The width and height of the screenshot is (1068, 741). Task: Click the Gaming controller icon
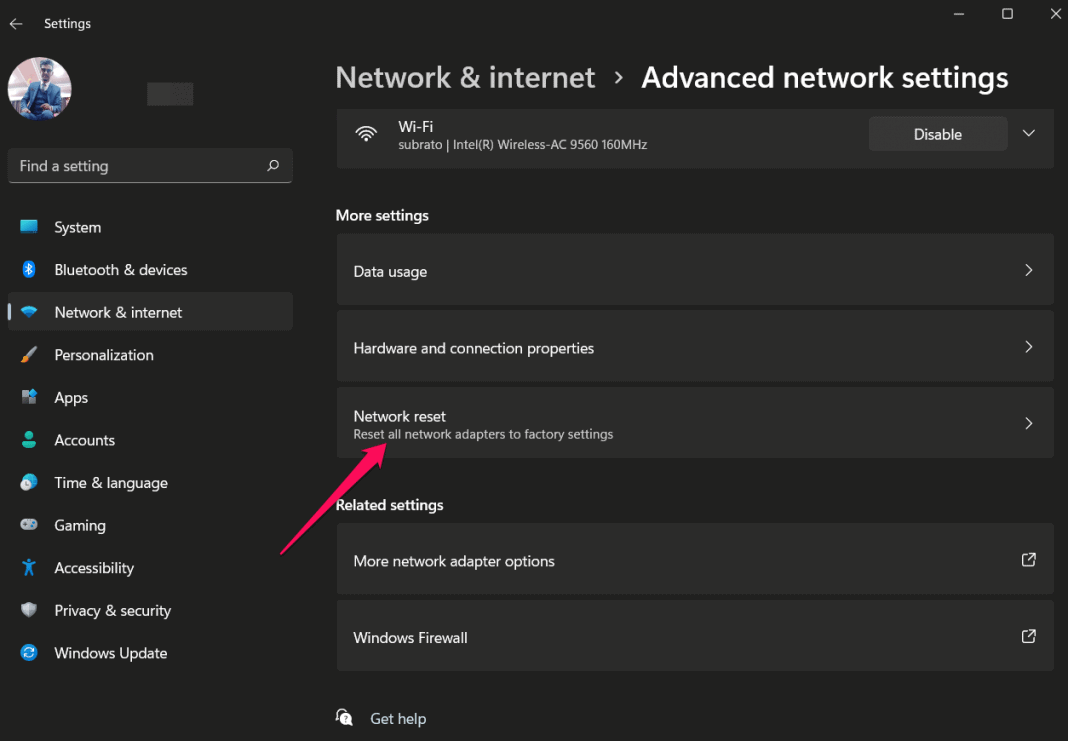tap(29, 524)
